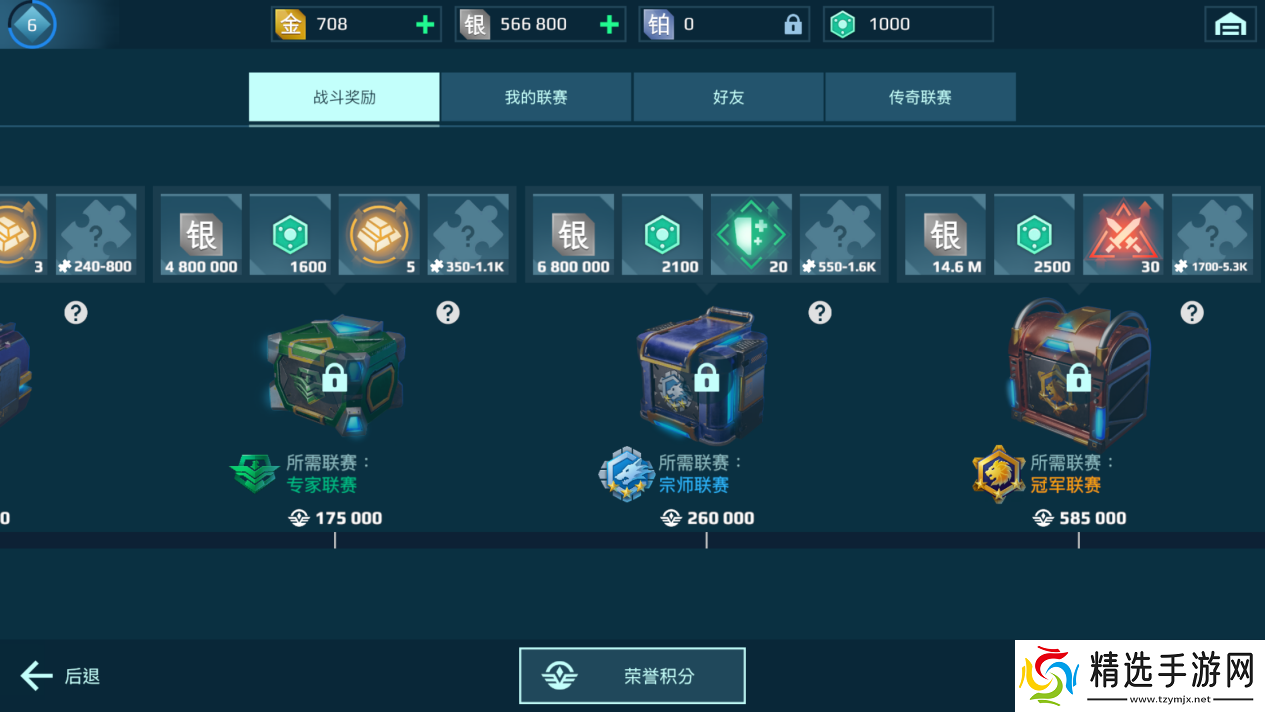1265x712 pixels.
Task: Open the 传奇联赛 tab
Action: tap(920, 97)
